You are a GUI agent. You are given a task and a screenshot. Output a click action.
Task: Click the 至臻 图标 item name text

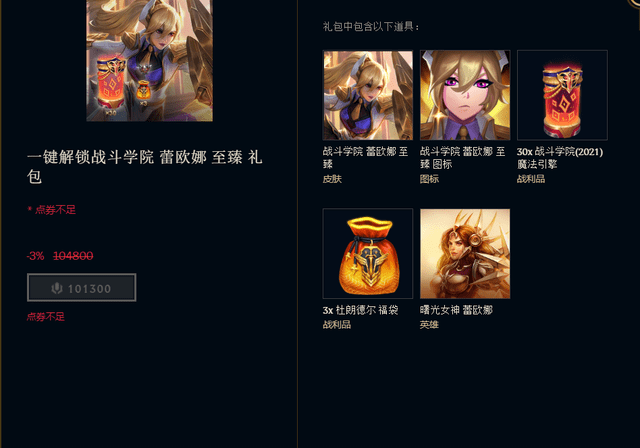462,157
